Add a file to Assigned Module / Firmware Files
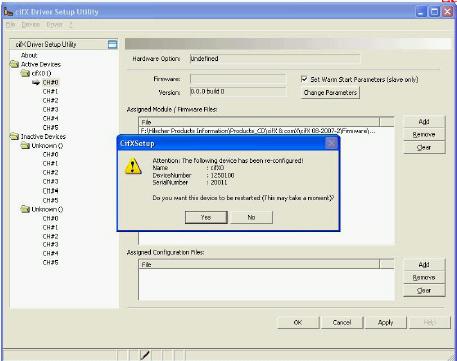This screenshot has height=361, width=457. [424, 122]
